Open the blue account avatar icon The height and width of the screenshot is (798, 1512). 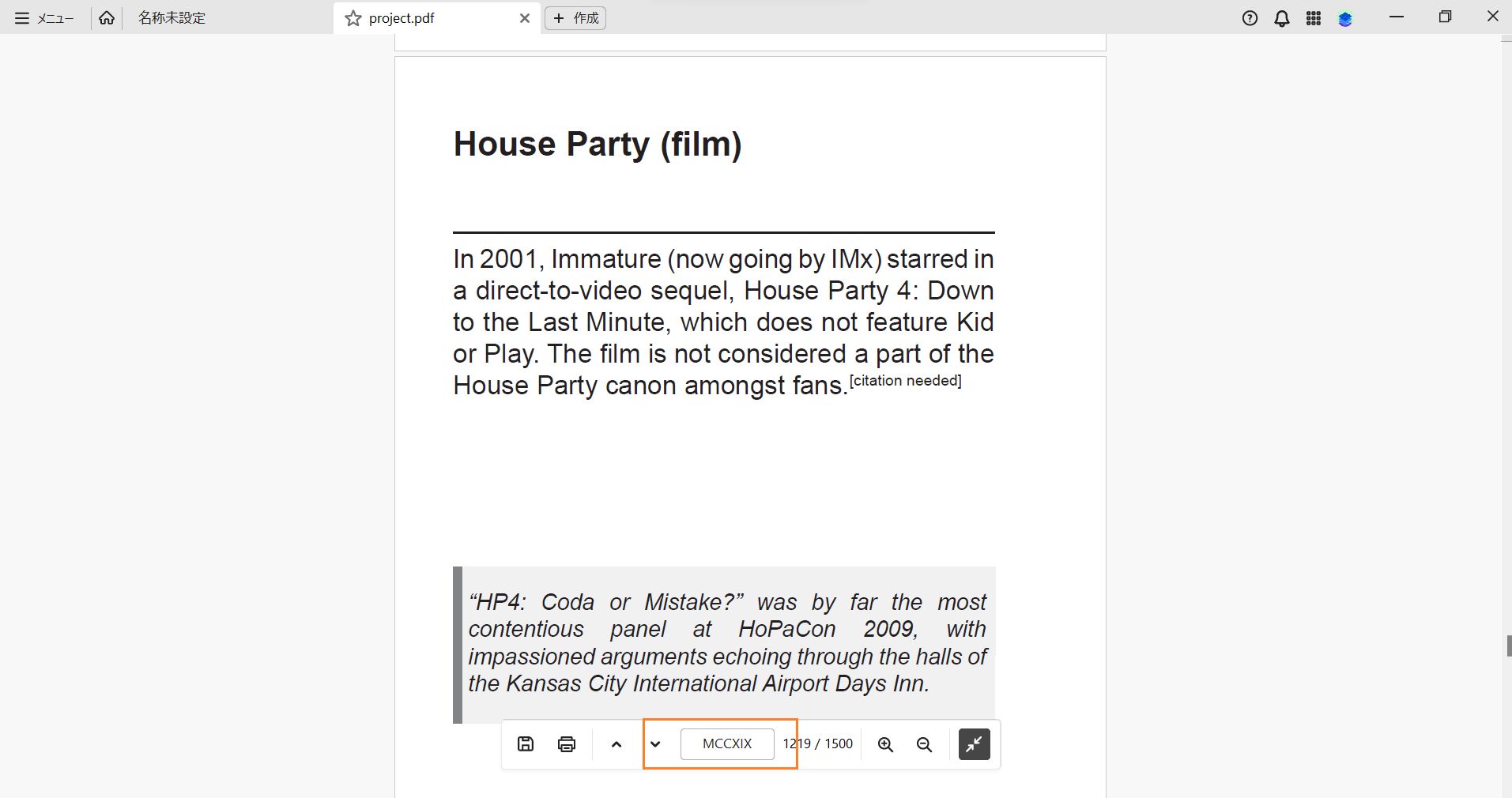tap(1345, 19)
